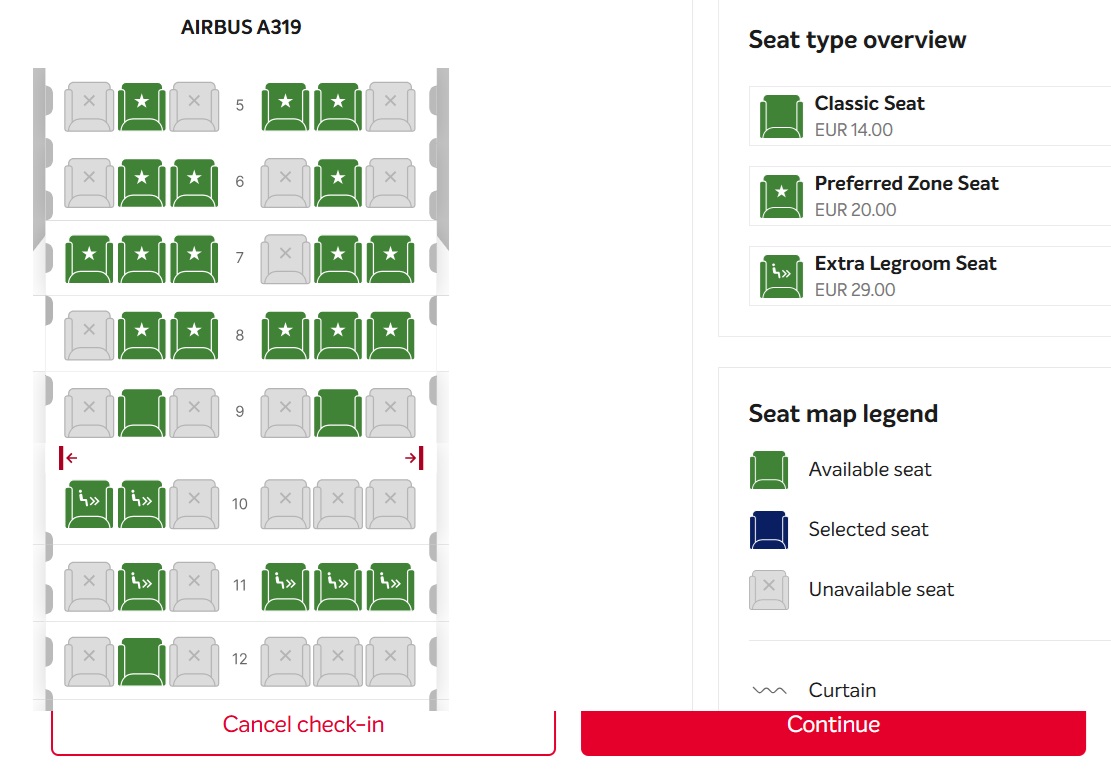Select the left window preferred seat in row 7
This screenshot has width=1111, height=770.
coord(89,259)
